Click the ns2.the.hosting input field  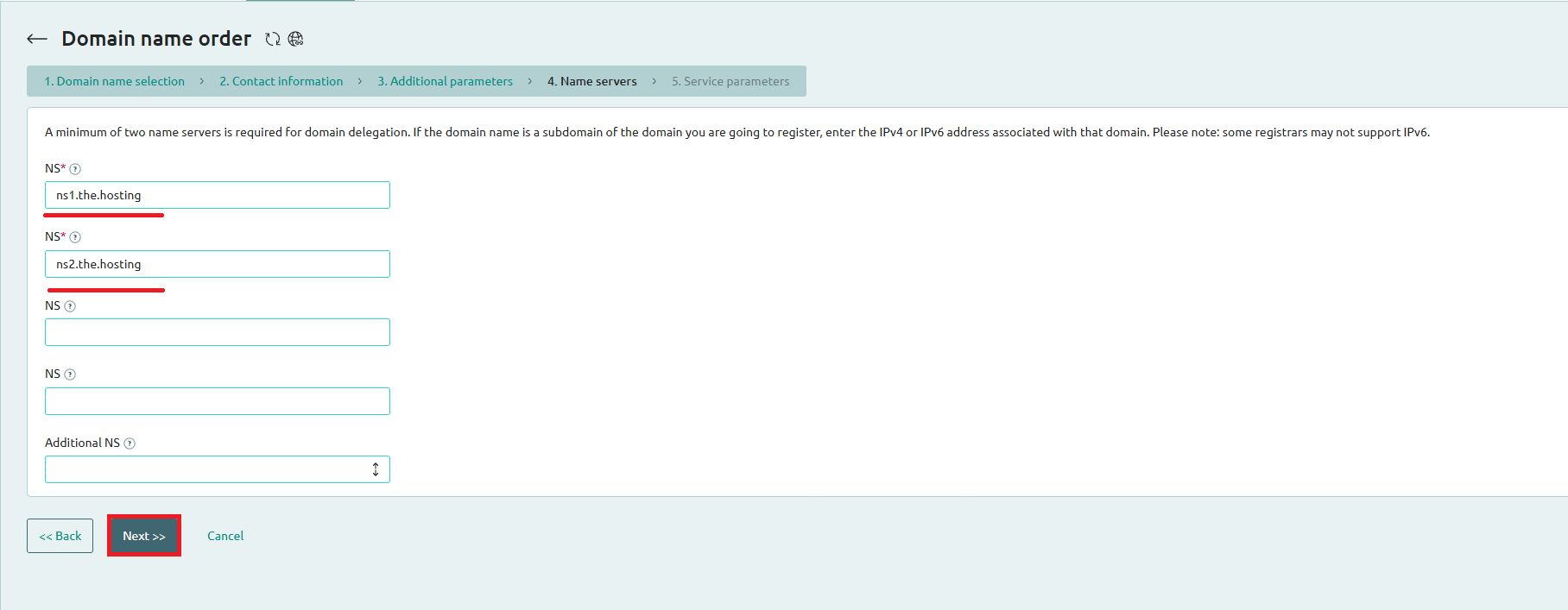tap(217, 264)
